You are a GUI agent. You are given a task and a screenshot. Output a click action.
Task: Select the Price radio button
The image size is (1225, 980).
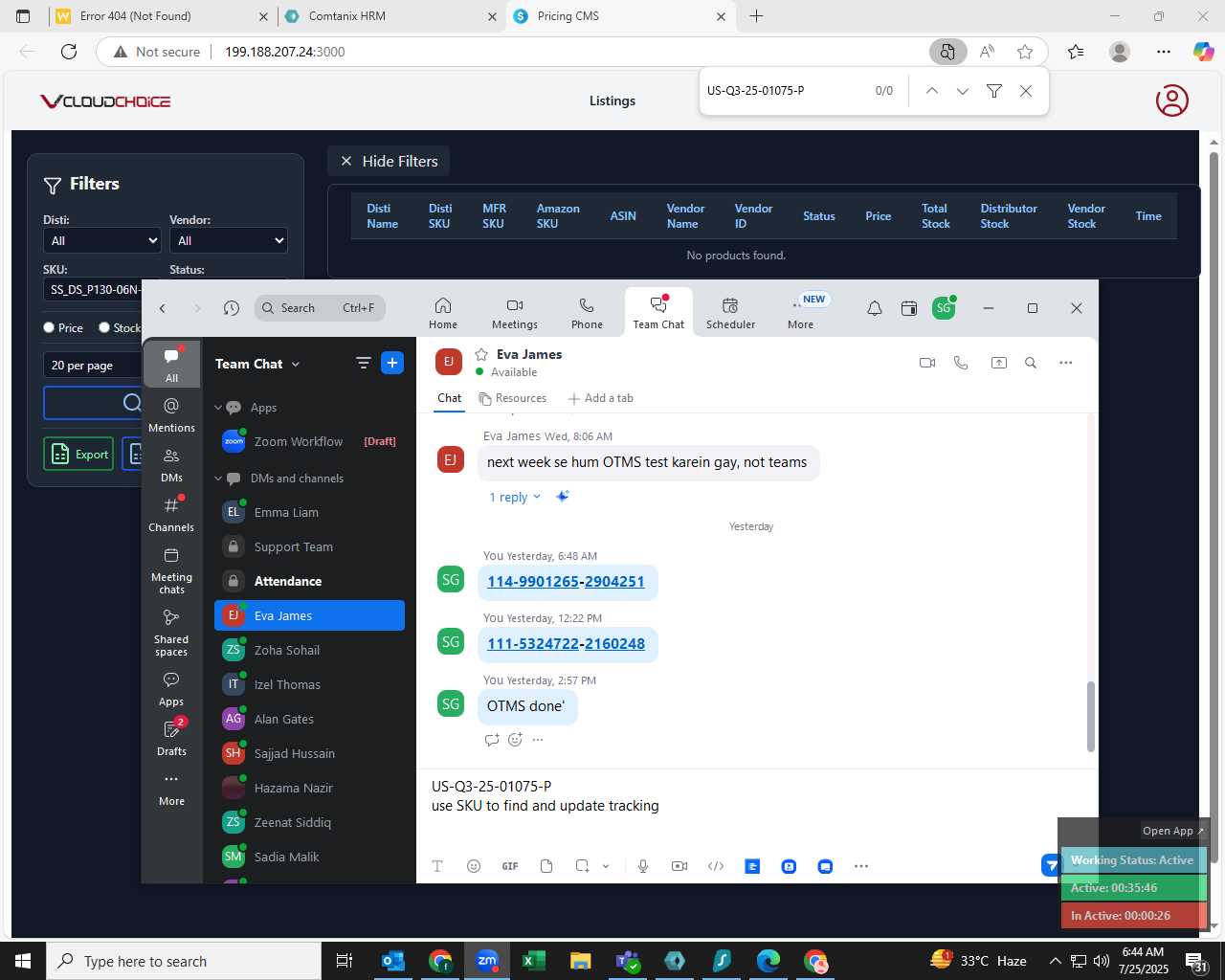coord(49,327)
